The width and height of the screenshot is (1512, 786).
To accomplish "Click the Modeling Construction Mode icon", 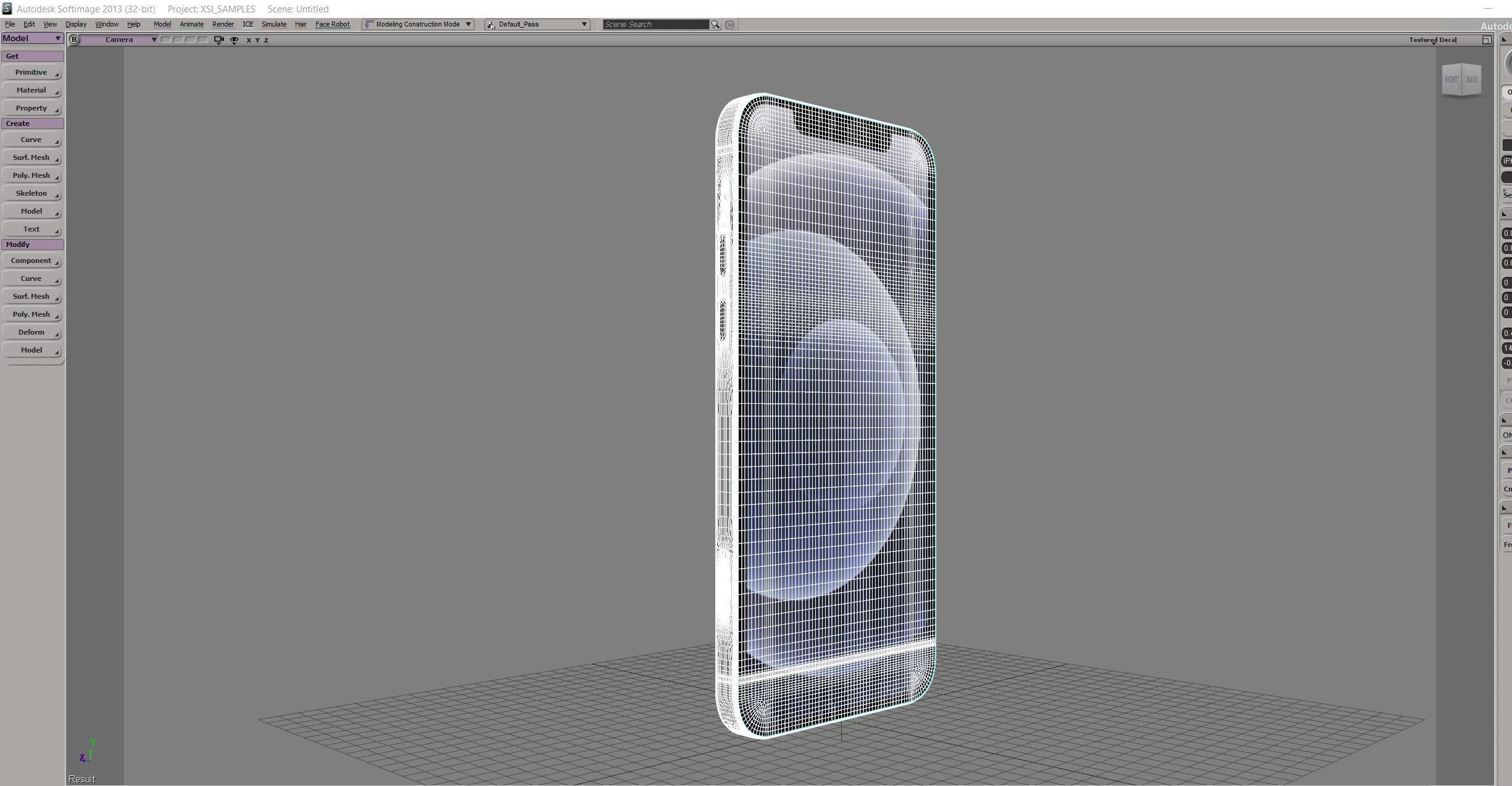I will [369, 24].
